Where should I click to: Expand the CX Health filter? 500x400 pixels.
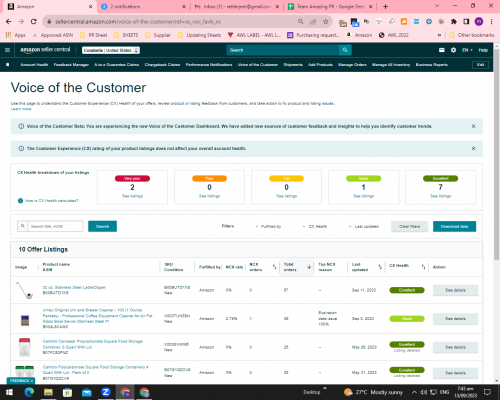[315, 226]
